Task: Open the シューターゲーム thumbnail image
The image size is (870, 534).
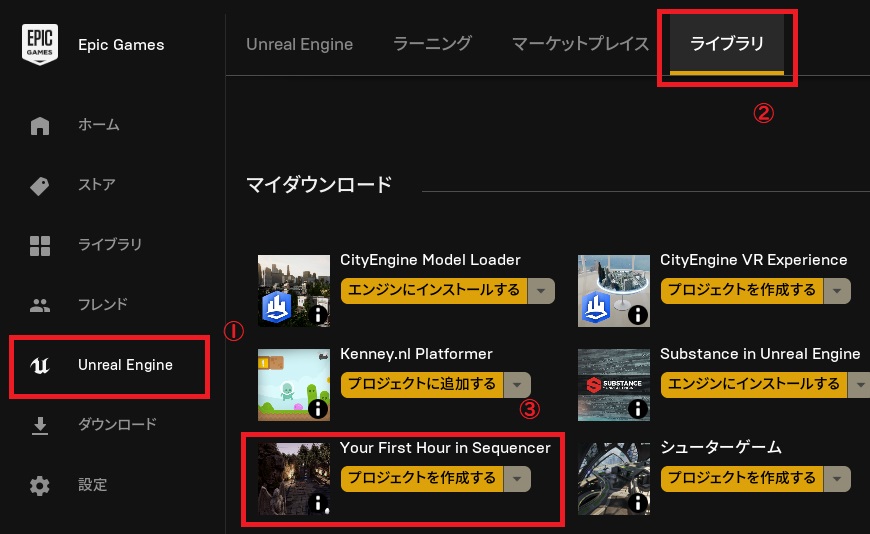Action: pyautogui.click(x=614, y=478)
